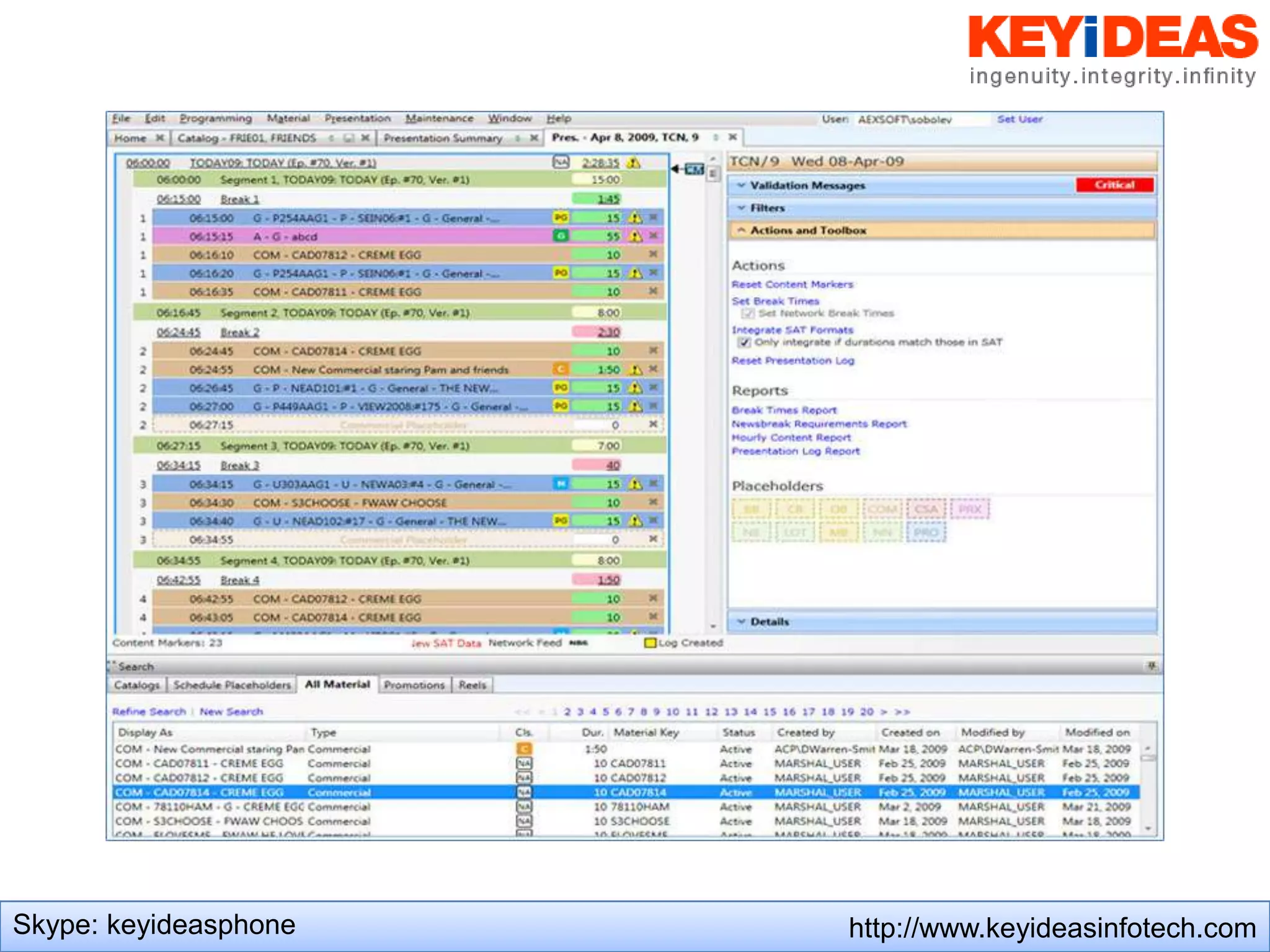The image size is (1270, 952).
Task: Switch to Reels tab
Action: click(473, 685)
